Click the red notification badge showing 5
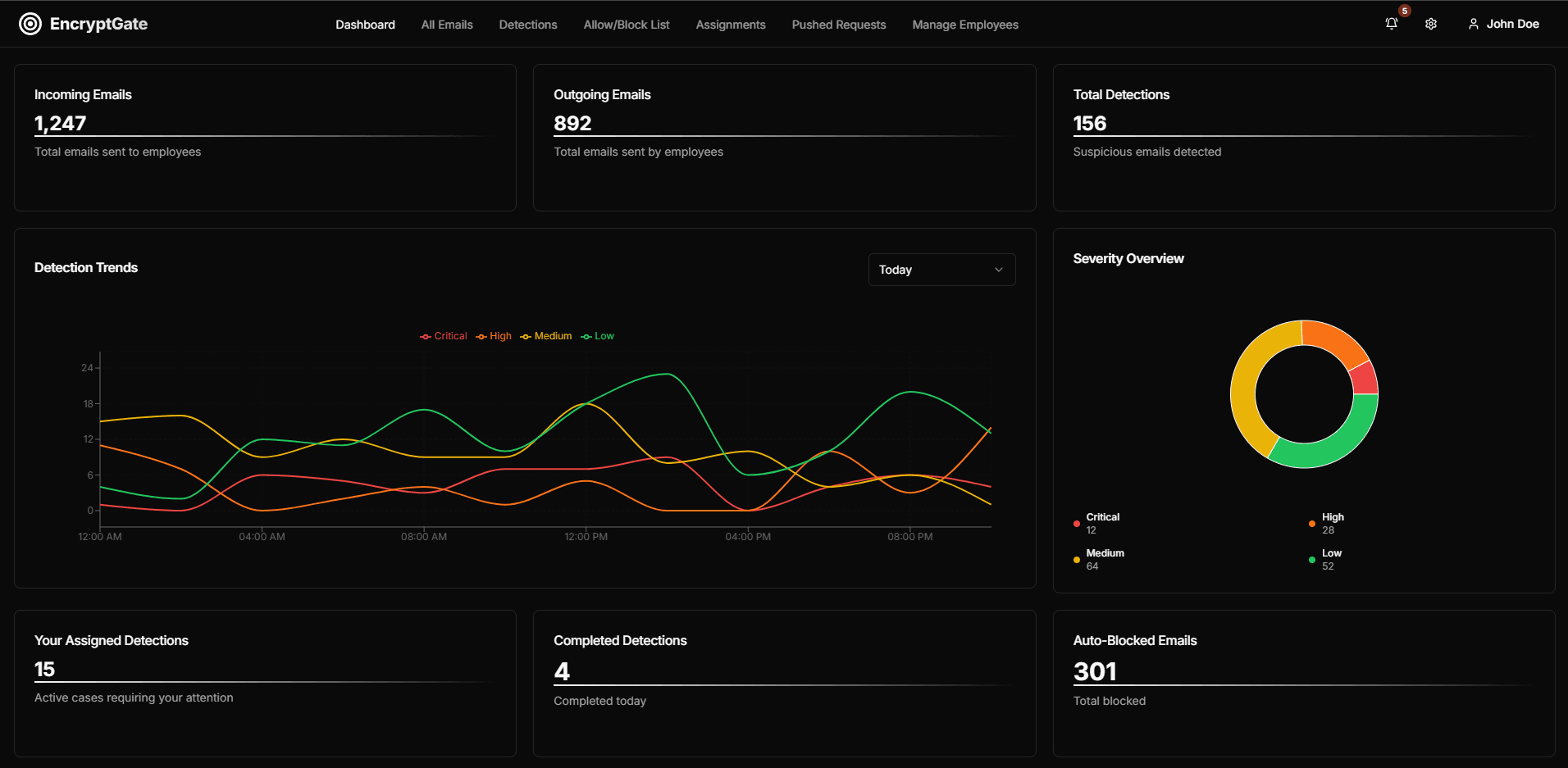Viewport: 1568px width, 768px height. point(1405,11)
